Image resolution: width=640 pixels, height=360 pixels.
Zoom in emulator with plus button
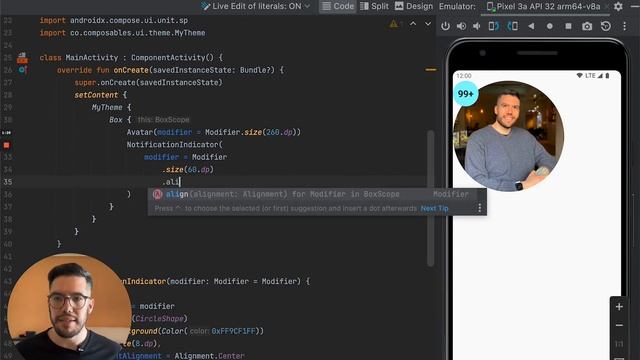[619, 307]
